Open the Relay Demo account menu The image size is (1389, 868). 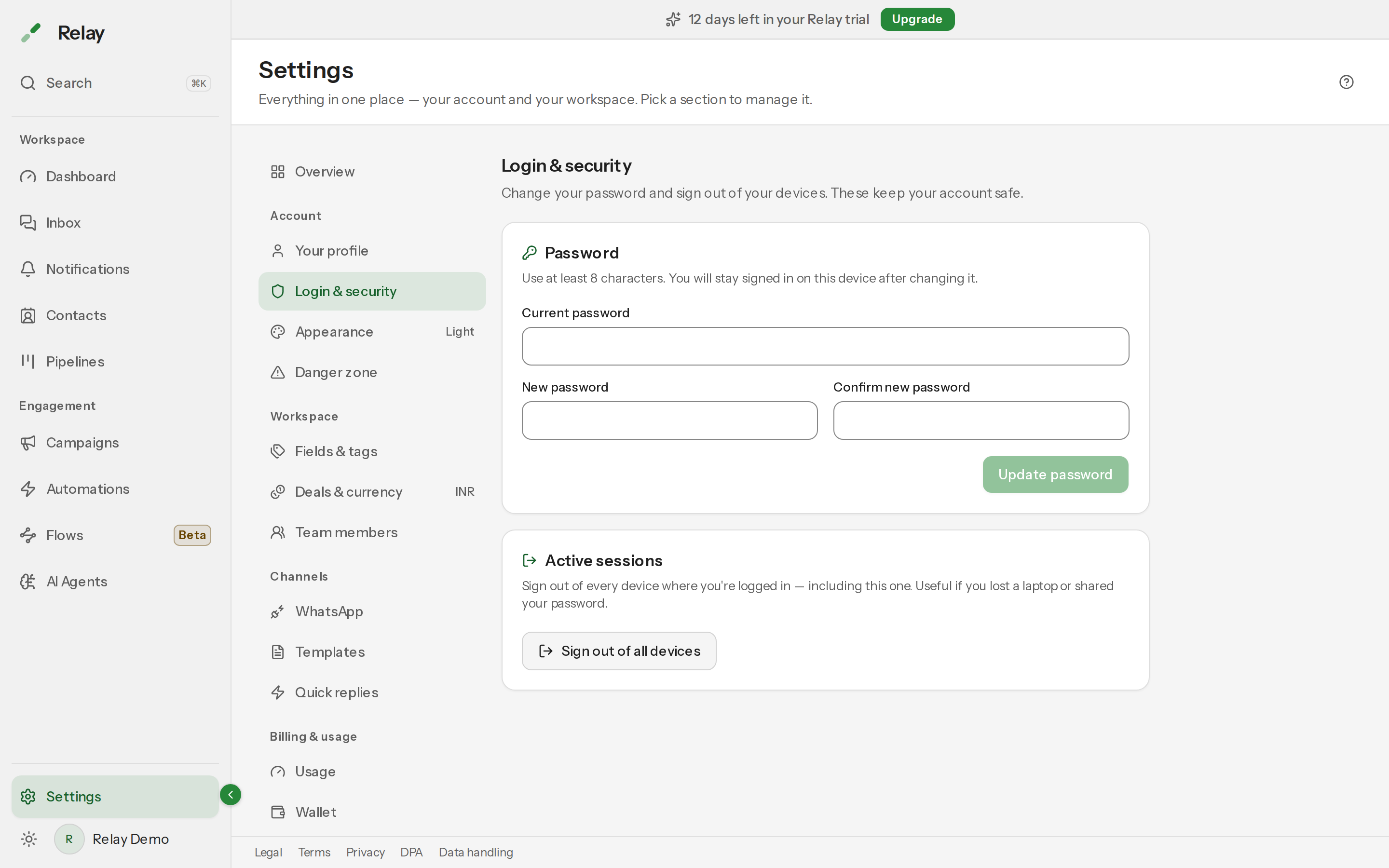111,839
